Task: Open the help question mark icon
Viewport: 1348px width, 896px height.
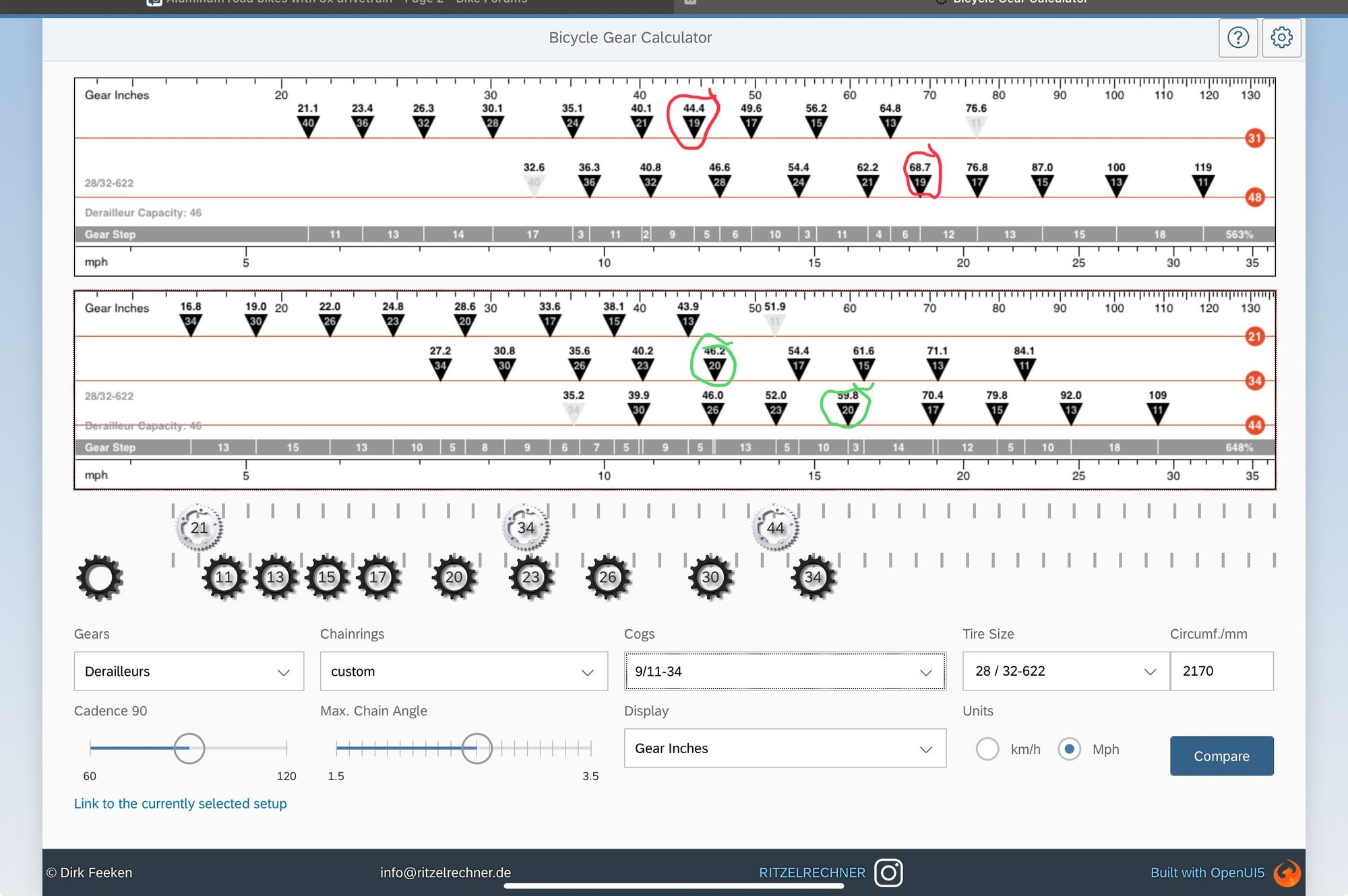Action: coord(1238,38)
